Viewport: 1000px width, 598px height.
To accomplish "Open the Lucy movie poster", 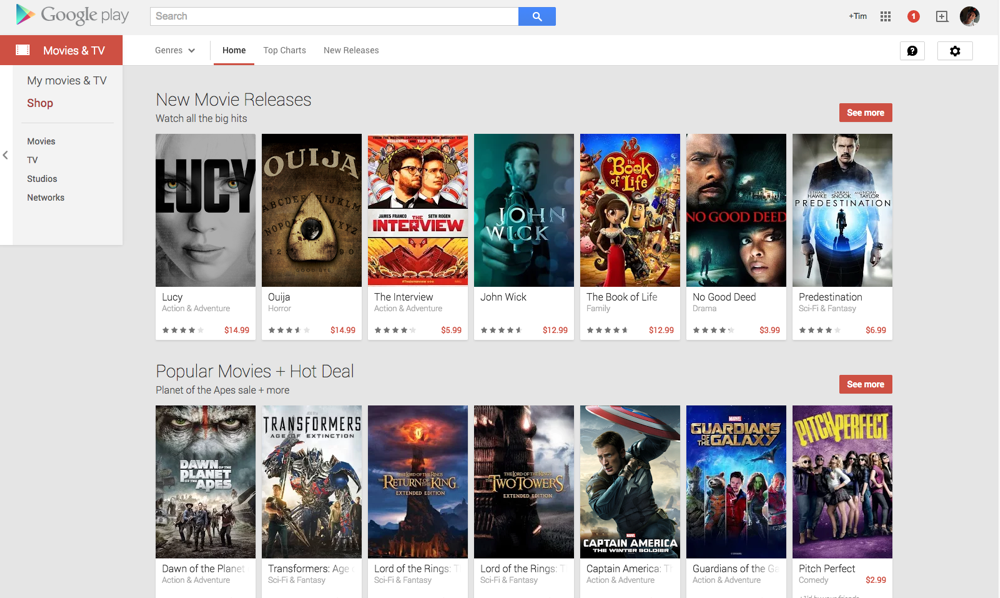I will click(x=205, y=210).
